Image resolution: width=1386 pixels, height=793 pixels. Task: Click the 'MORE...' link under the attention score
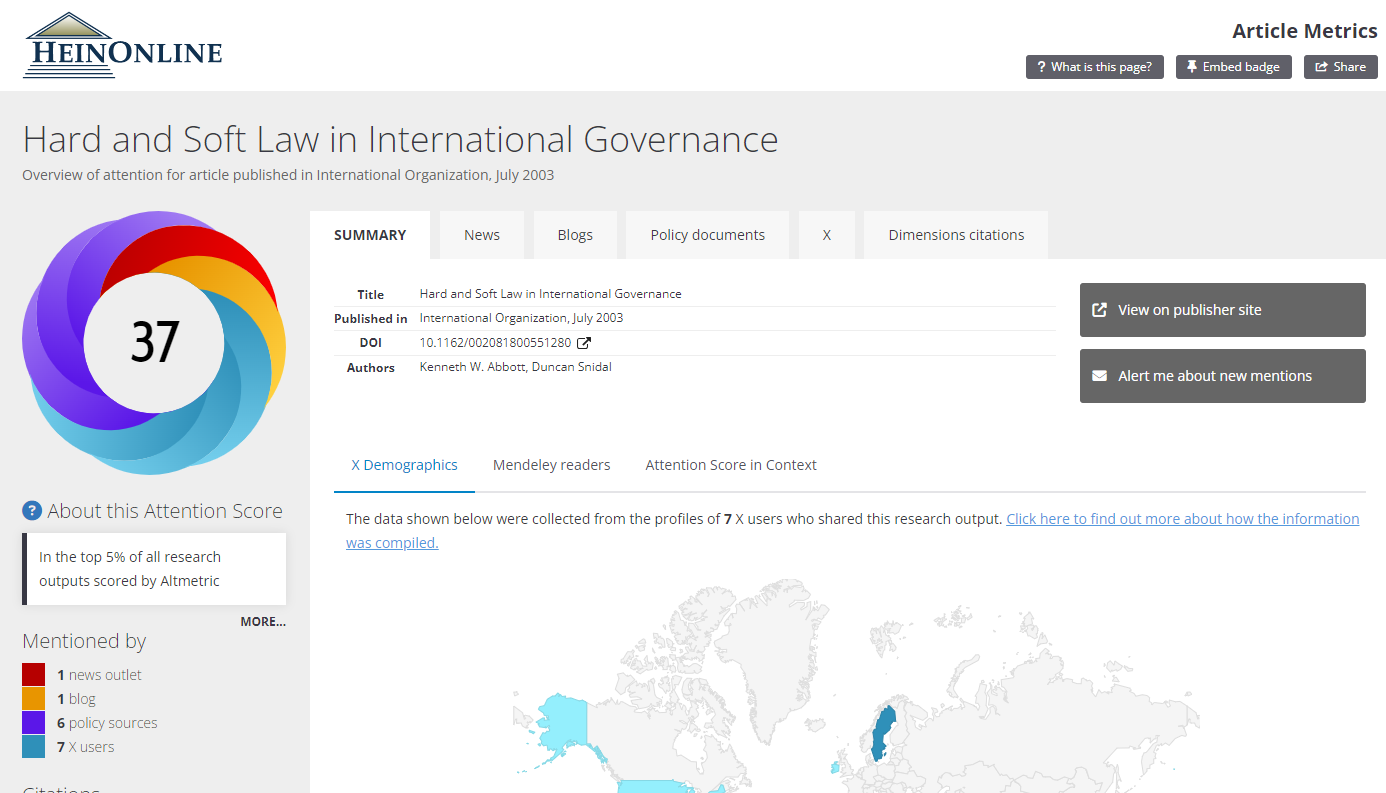pyautogui.click(x=263, y=621)
